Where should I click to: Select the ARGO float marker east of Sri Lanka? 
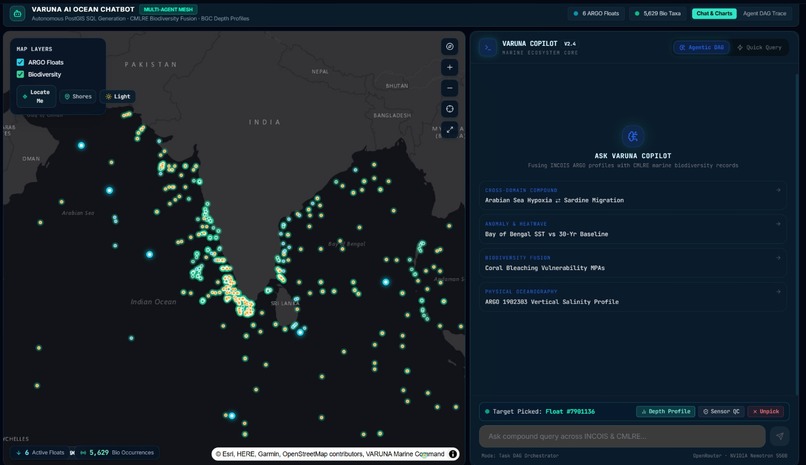coord(386,282)
